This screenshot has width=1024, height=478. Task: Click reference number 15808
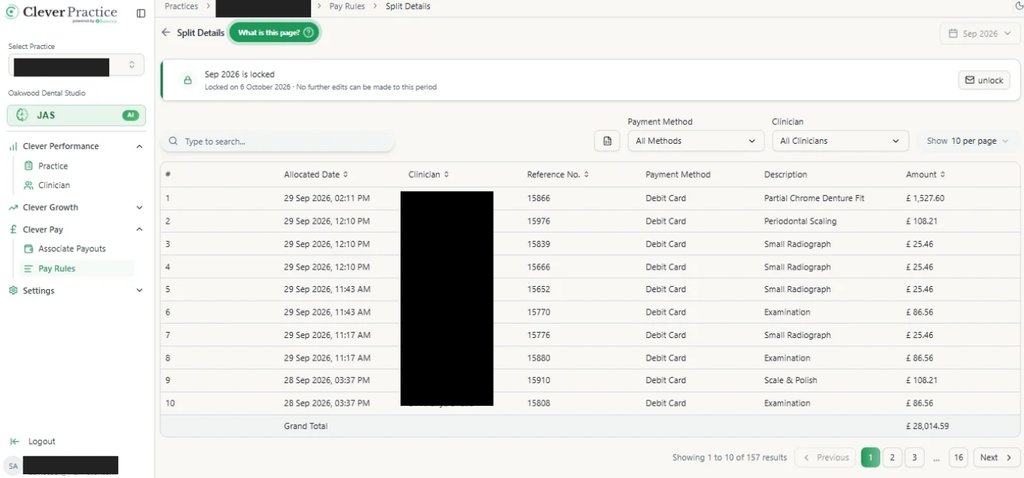[538, 404]
